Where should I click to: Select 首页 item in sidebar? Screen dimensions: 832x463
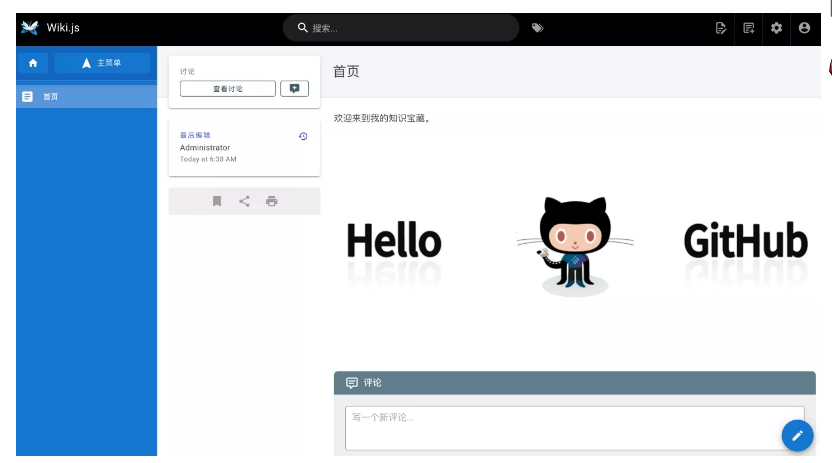[86, 97]
